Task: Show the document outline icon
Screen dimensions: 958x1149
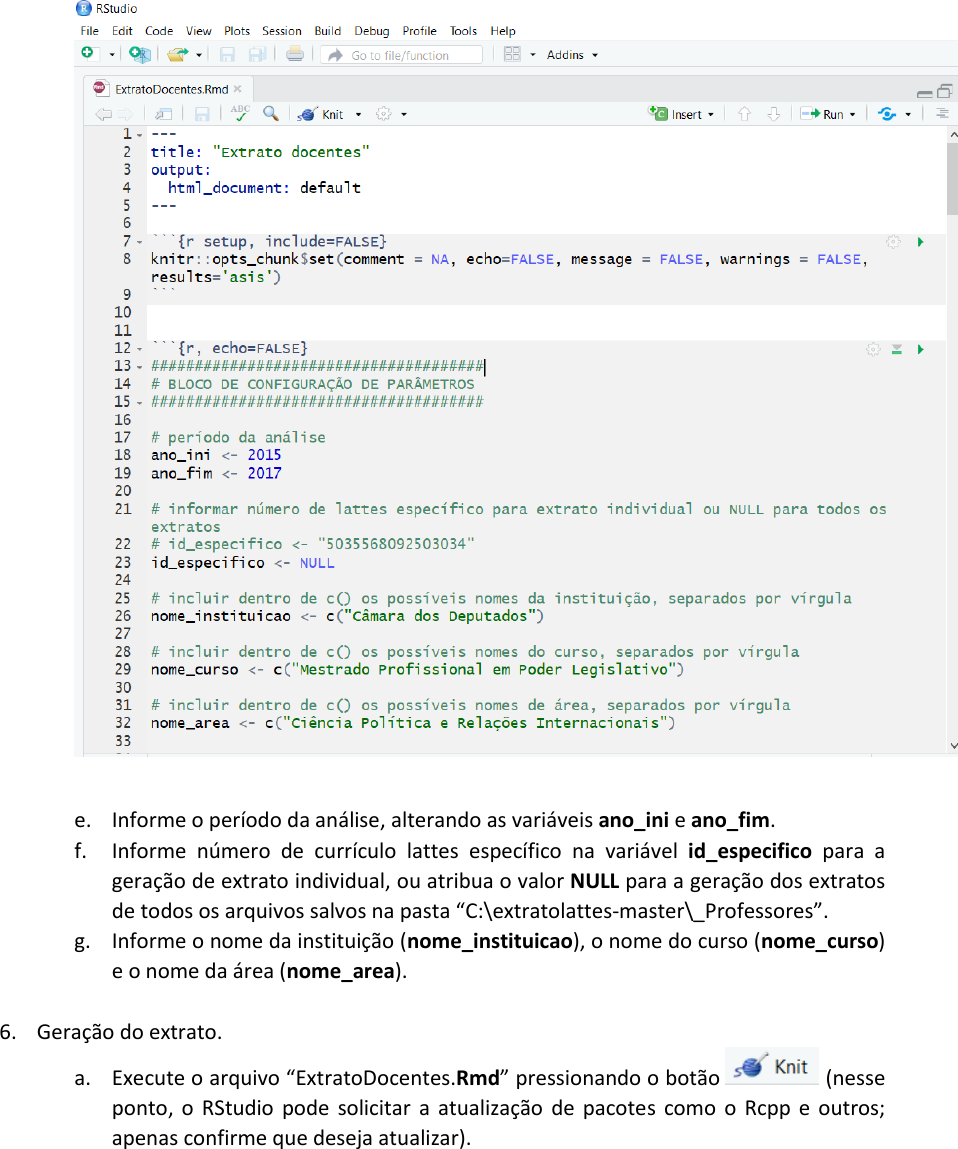Action: pos(942,114)
